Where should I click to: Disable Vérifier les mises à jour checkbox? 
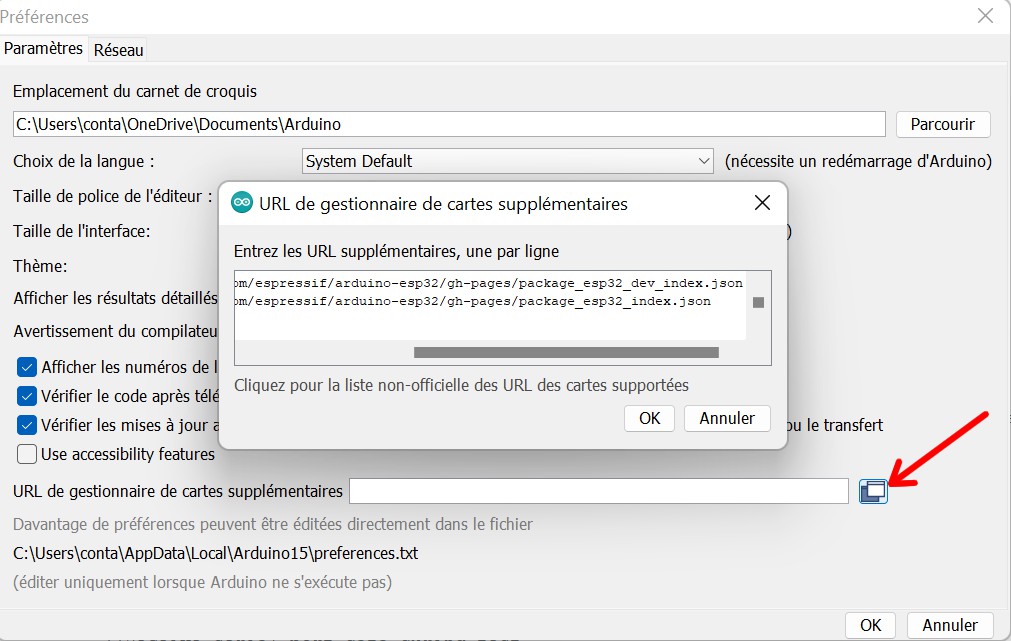[26, 426]
